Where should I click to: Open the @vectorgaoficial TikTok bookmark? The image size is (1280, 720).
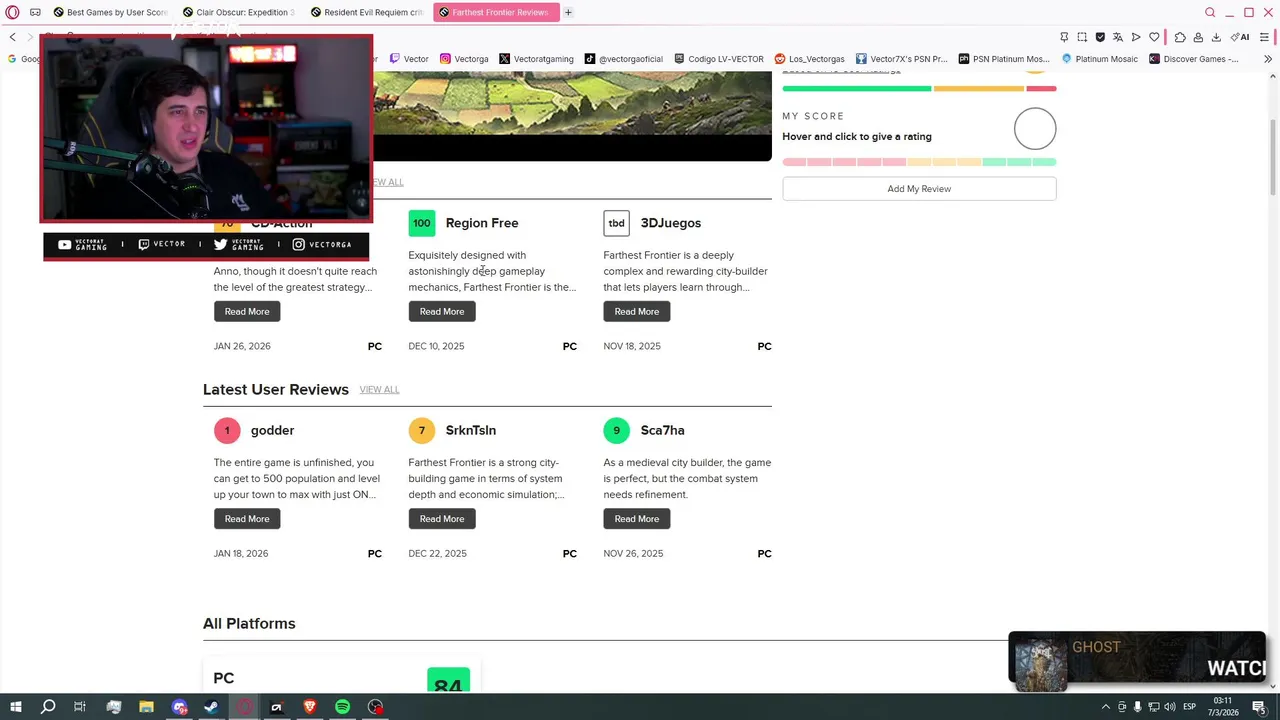[x=624, y=59]
